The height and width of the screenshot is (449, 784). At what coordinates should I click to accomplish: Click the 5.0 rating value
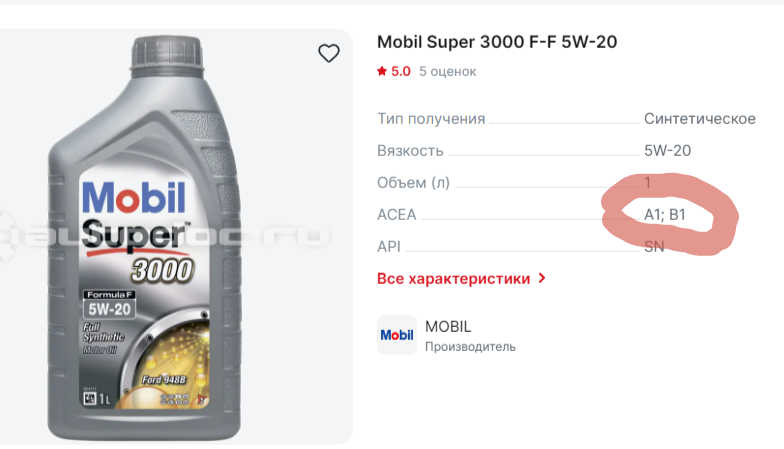click(401, 72)
